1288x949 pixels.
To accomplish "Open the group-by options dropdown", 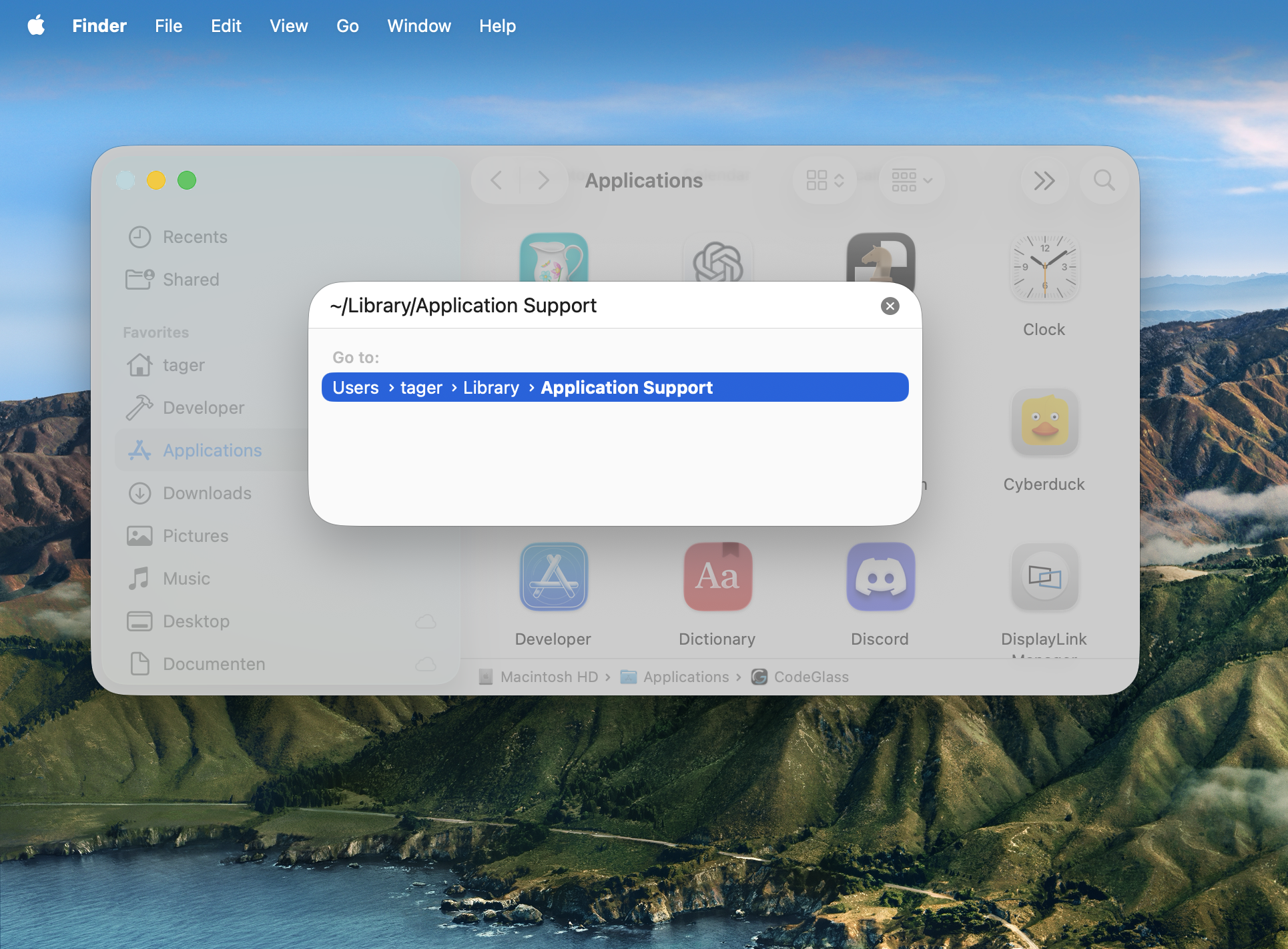I will tap(912, 180).
